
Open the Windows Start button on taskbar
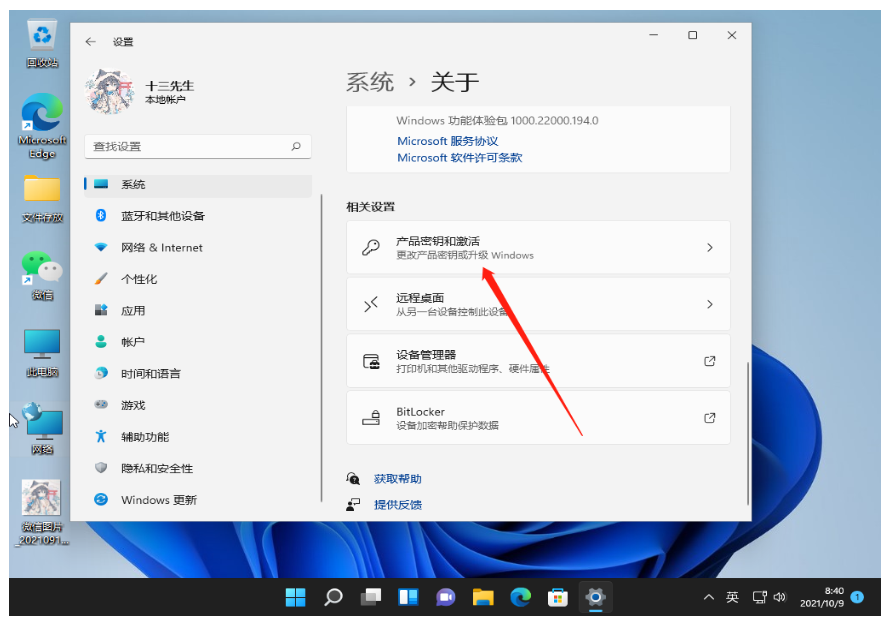[x=296, y=597]
